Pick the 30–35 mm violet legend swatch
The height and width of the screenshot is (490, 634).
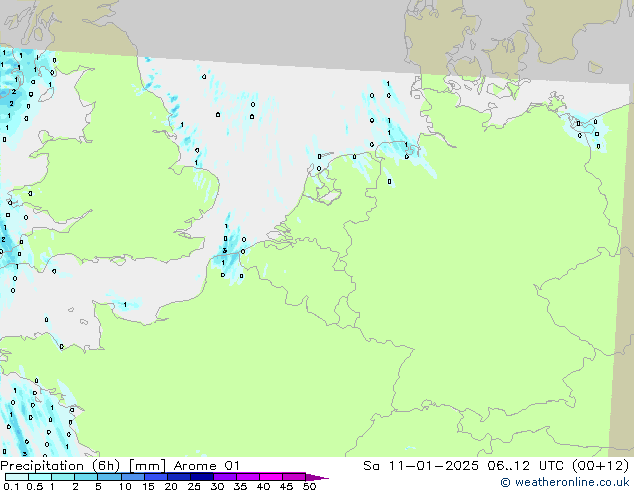pyautogui.click(x=224, y=477)
